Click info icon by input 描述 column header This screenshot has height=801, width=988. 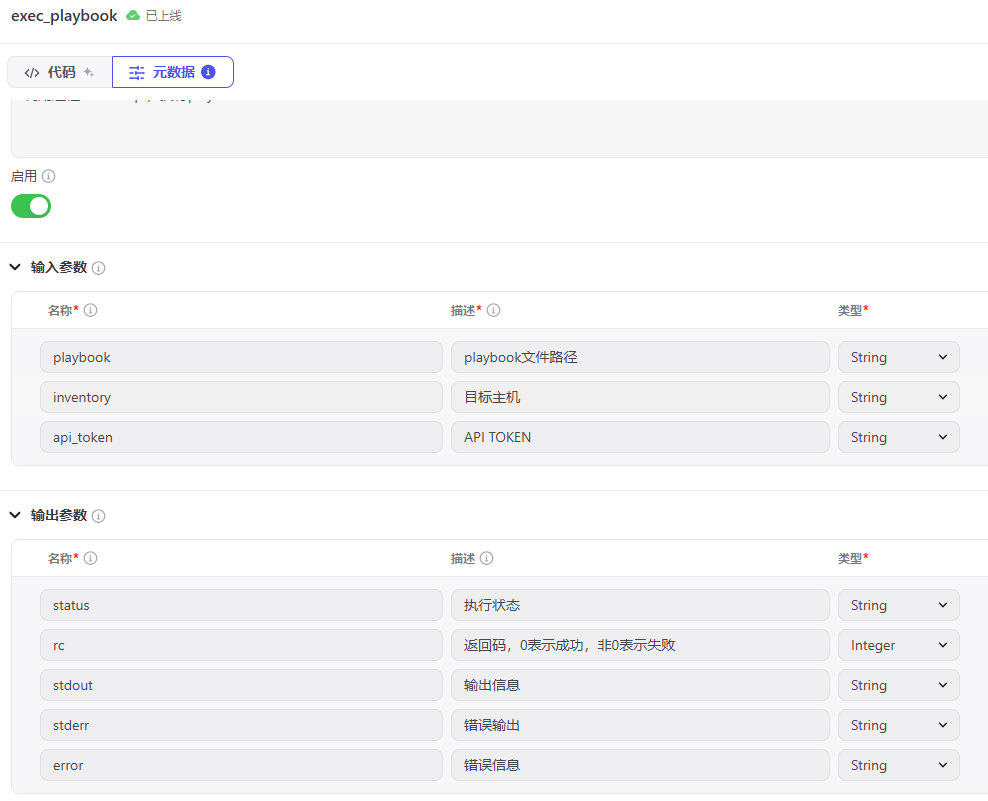click(493, 310)
